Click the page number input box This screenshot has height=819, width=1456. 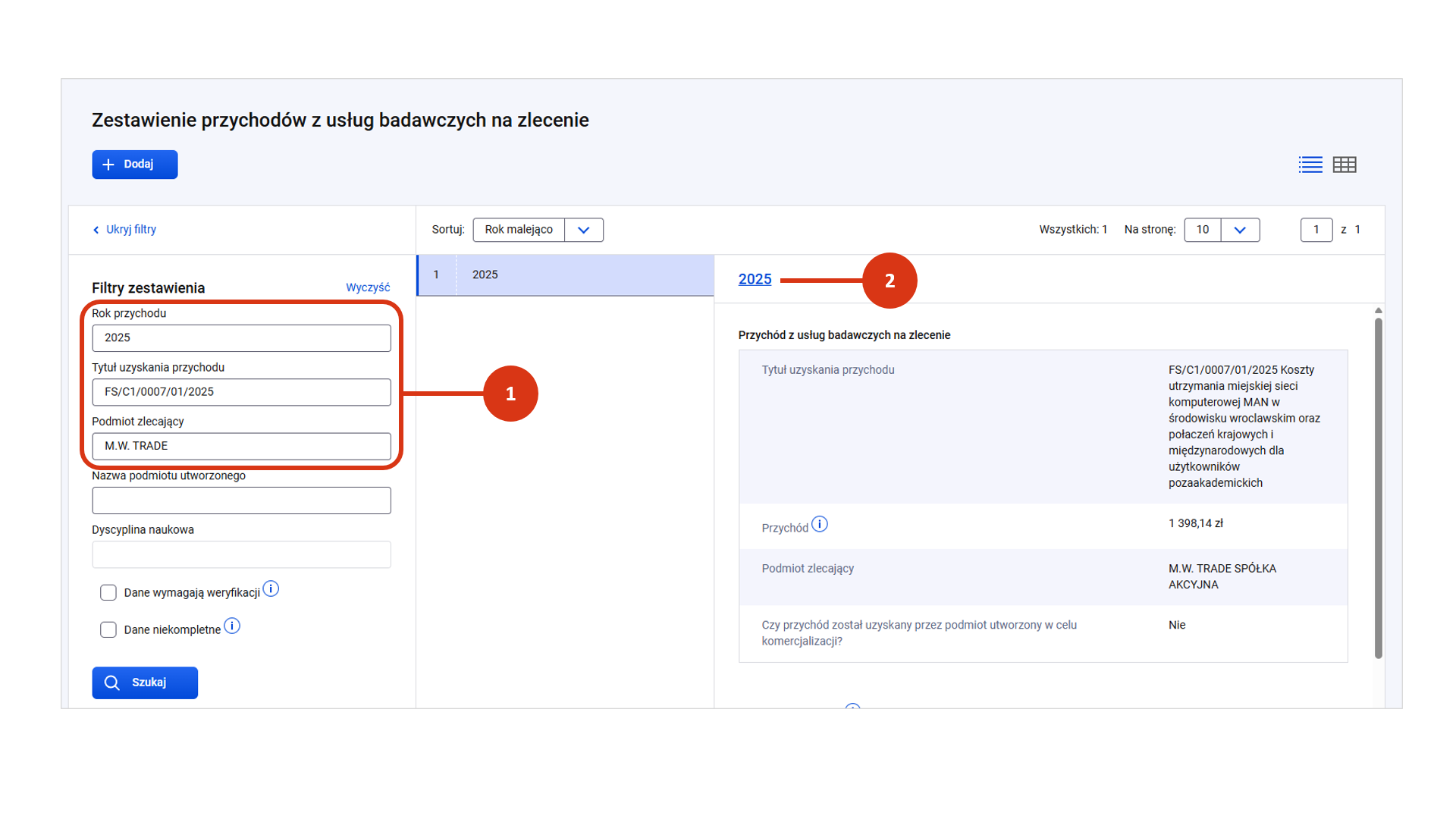(1316, 230)
